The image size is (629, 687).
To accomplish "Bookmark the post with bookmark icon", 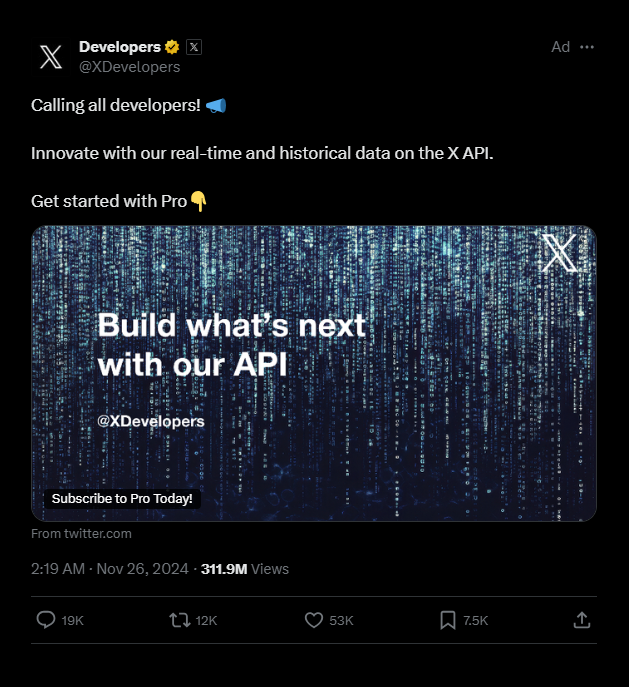I will click(x=448, y=620).
